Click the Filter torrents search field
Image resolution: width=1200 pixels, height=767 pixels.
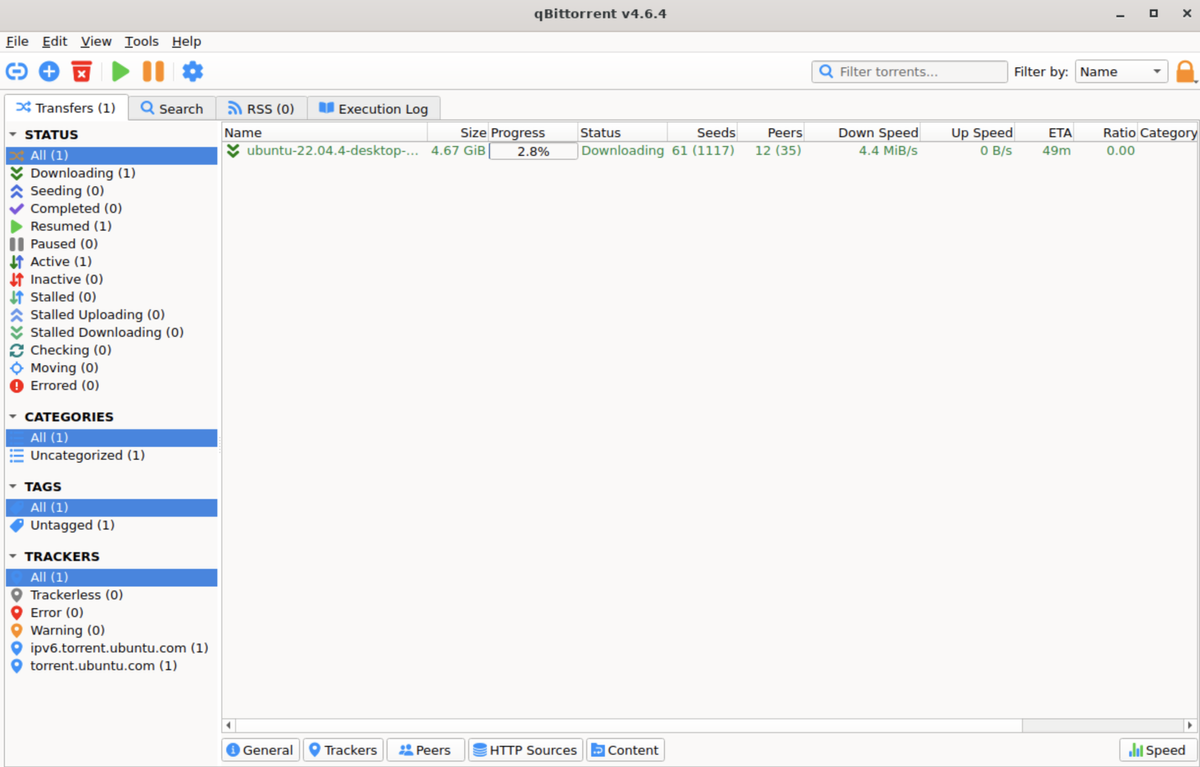[910, 72]
